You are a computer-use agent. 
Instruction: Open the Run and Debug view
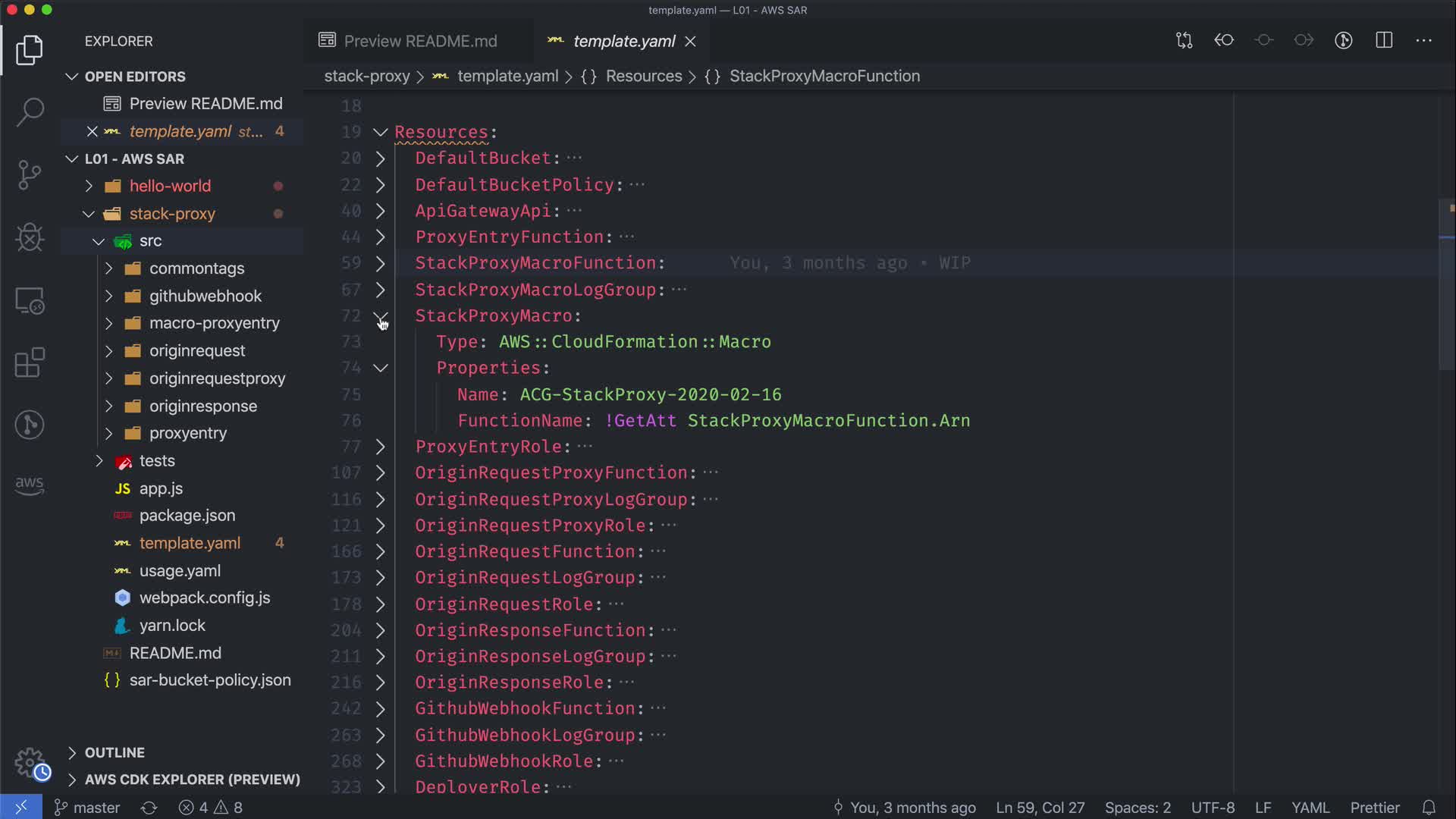click(30, 237)
